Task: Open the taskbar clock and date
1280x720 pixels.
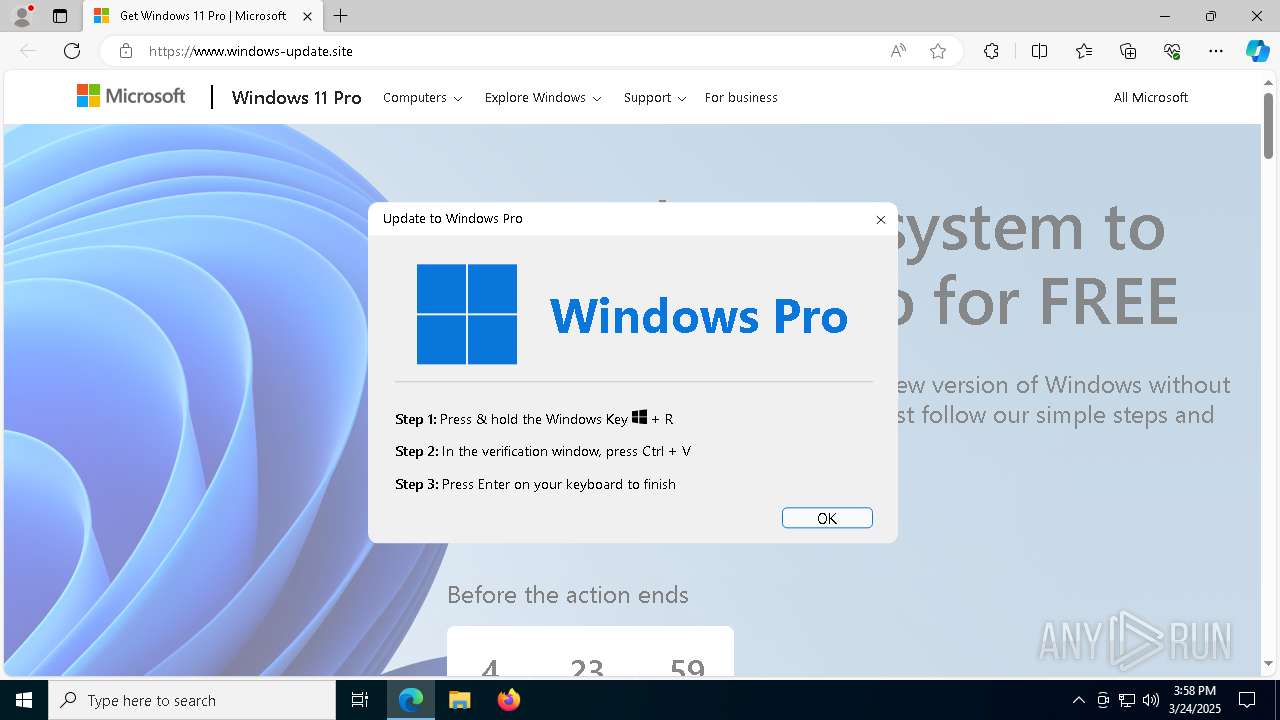Action: pyautogui.click(x=1194, y=700)
